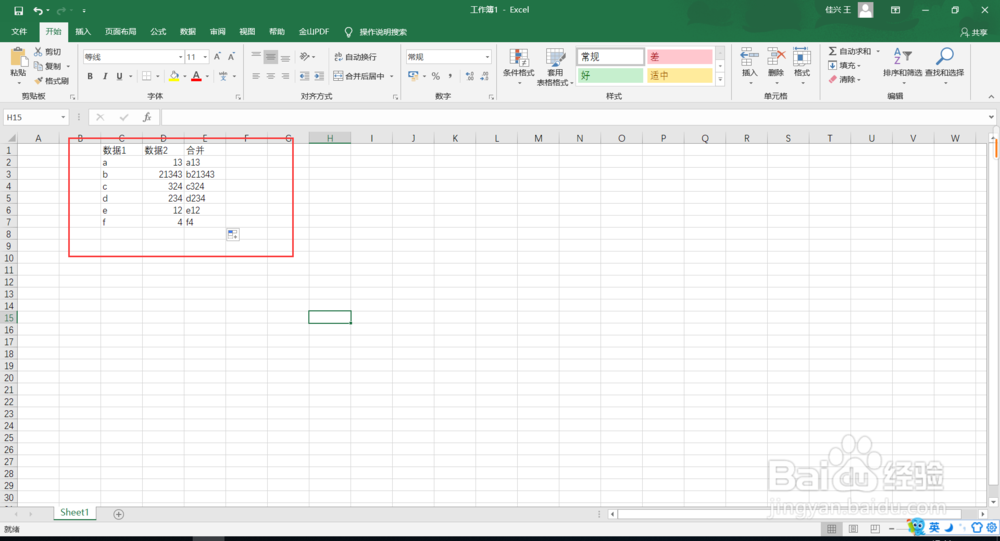
Task: Open the font name dropdown
Action: 180,57
